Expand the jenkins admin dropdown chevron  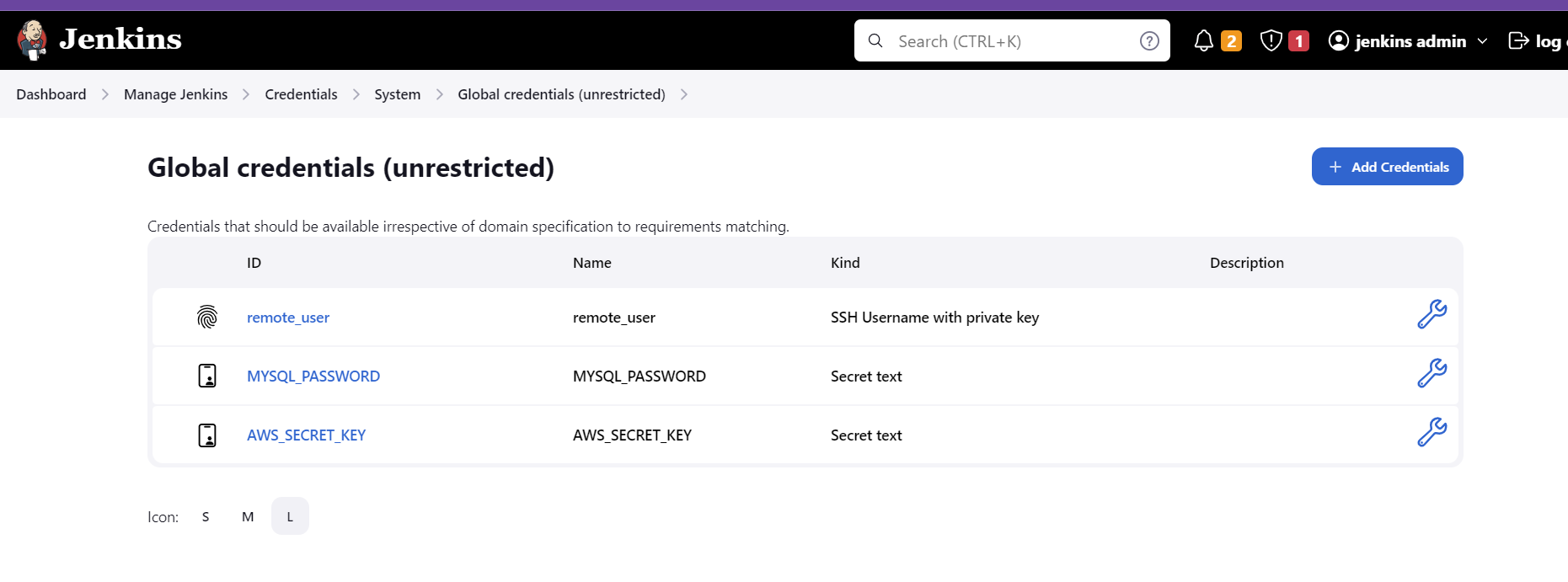(x=1482, y=40)
